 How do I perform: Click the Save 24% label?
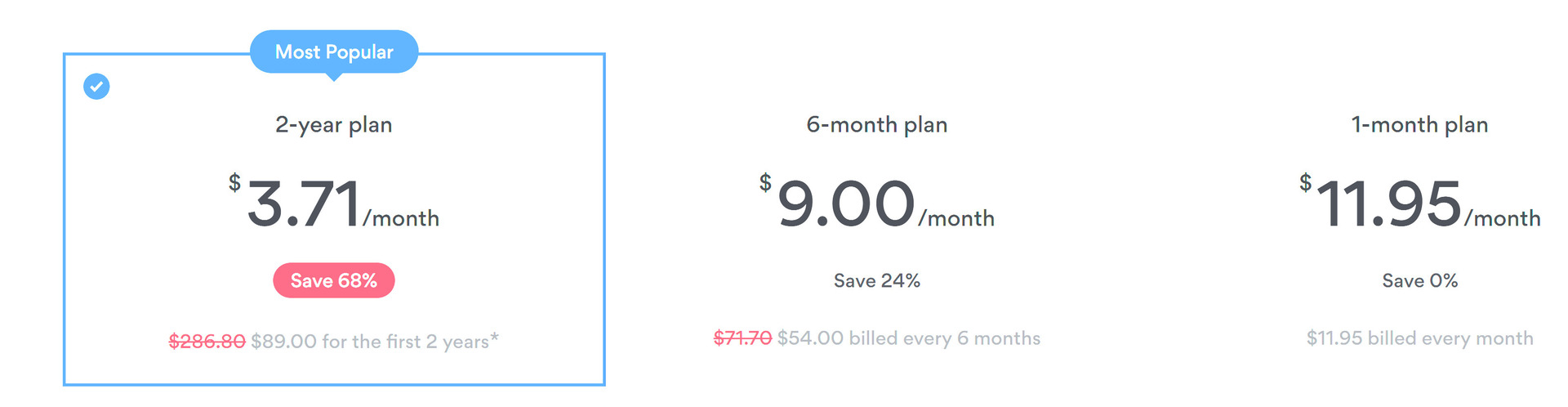click(x=876, y=280)
